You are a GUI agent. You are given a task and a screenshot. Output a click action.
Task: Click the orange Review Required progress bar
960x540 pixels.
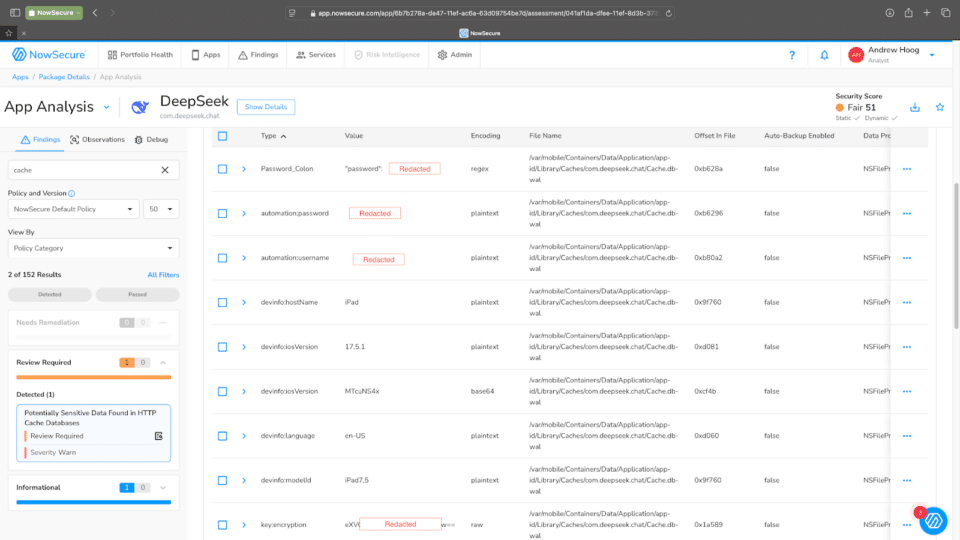pos(93,377)
